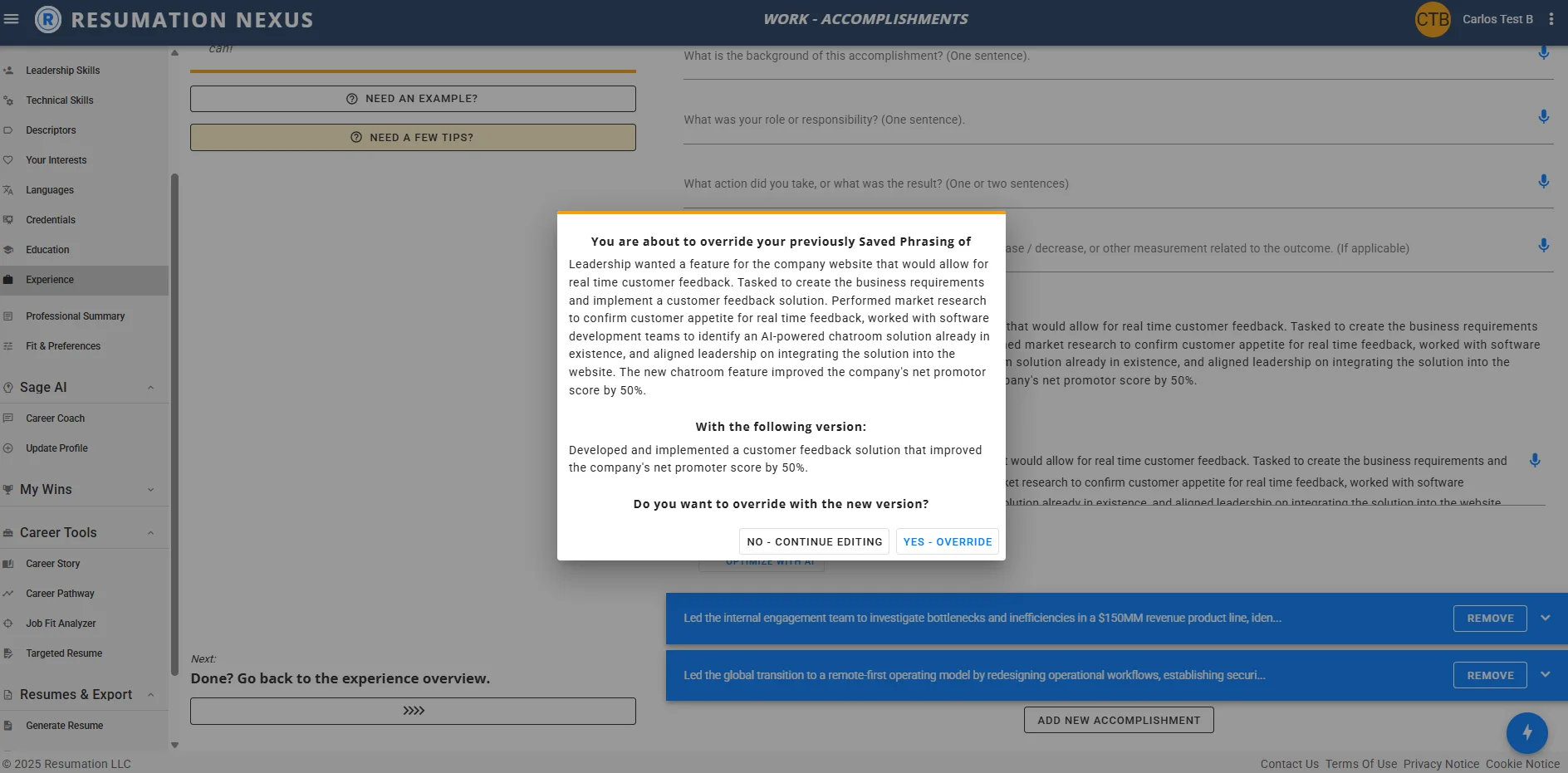
Task: Click the sidebar vertical scrollbar
Action: point(174,423)
